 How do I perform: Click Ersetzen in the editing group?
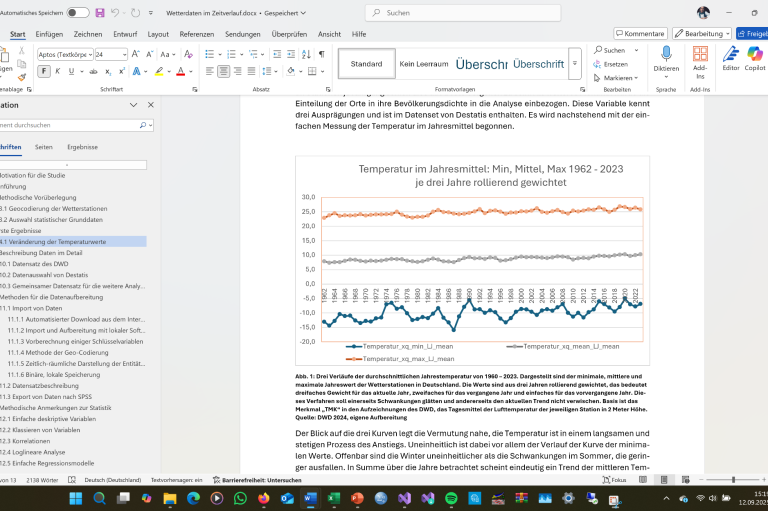click(x=615, y=64)
